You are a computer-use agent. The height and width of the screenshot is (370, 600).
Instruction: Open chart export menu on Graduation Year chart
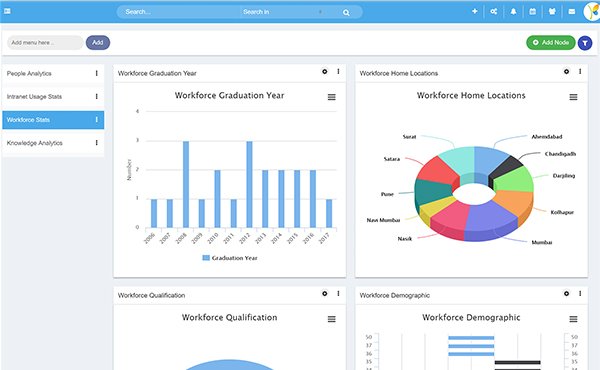(332, 97)
